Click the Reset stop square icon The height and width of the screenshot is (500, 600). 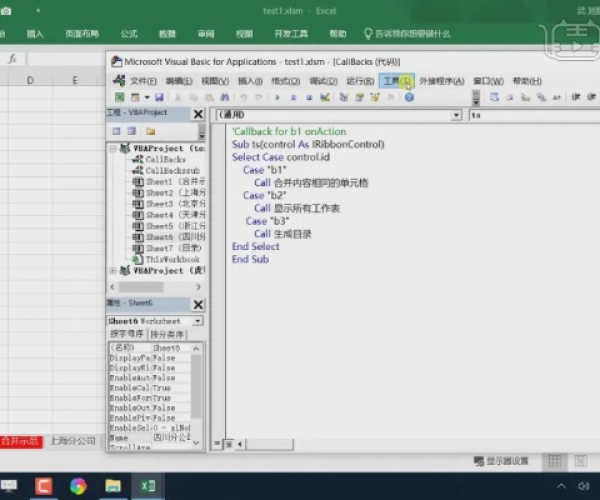tap(309, 97)
